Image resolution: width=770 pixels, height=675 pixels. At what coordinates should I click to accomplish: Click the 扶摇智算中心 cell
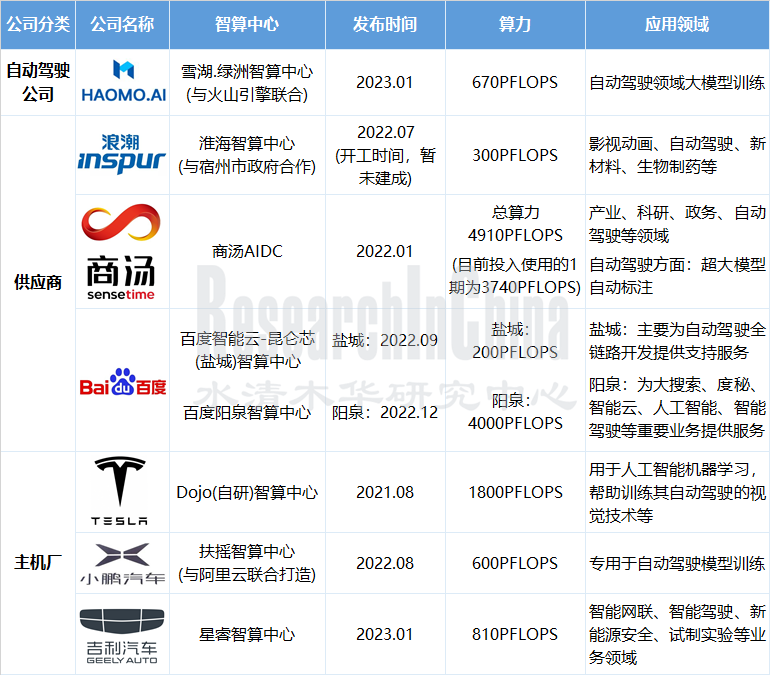[x=247, y=563]
